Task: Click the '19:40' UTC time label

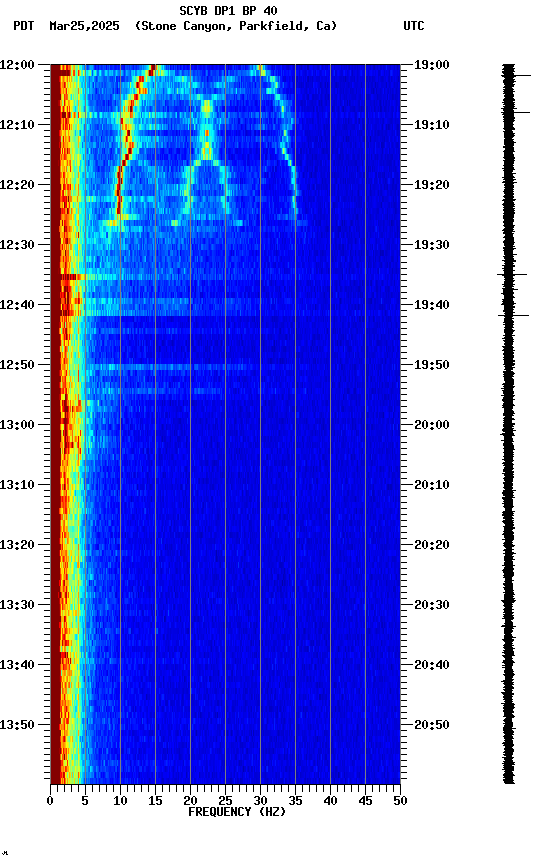Action: (x=432, y=305)
